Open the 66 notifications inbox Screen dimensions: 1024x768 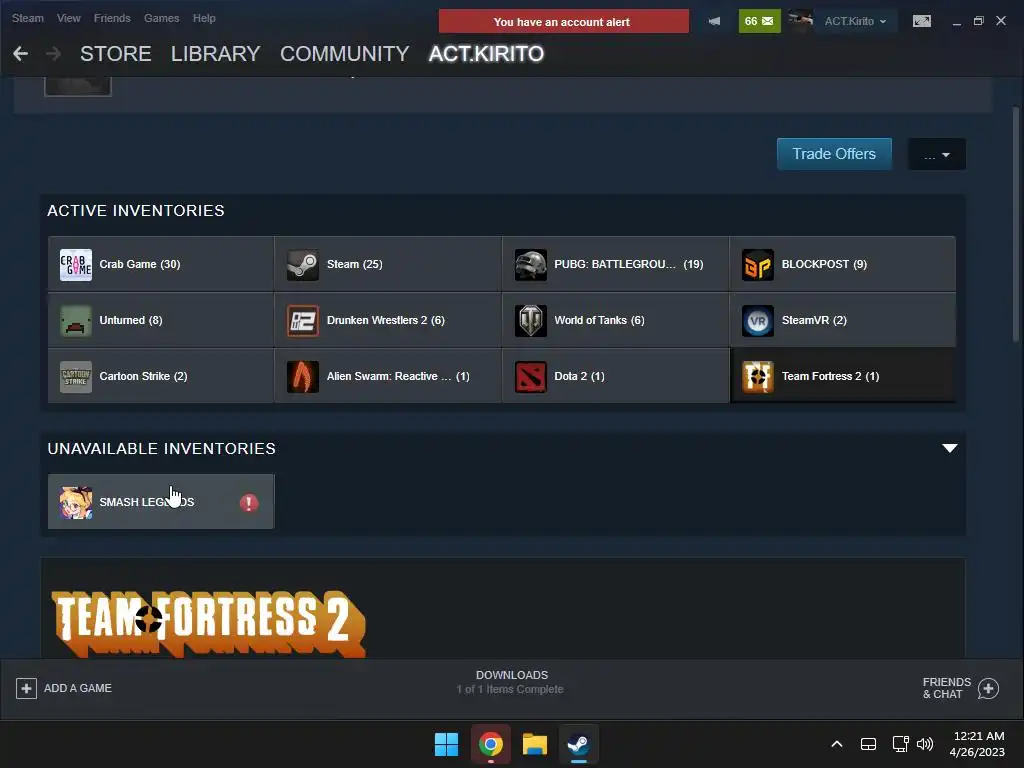759,21
